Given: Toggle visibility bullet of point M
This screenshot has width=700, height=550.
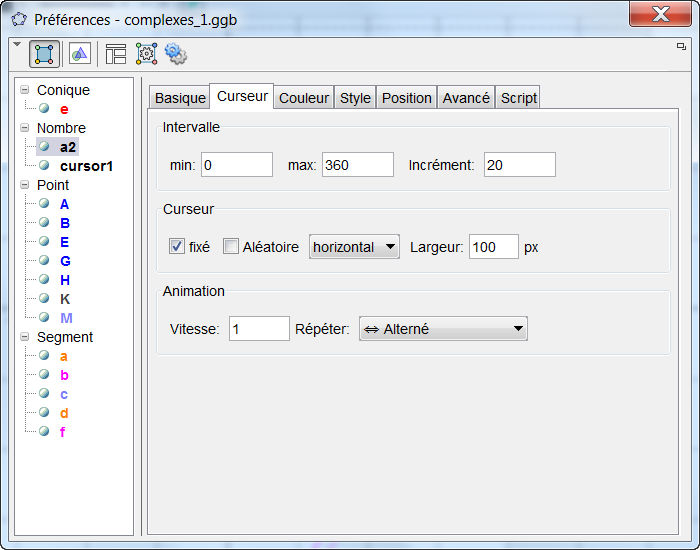Looking at the screenshot, I should (44, 317).
